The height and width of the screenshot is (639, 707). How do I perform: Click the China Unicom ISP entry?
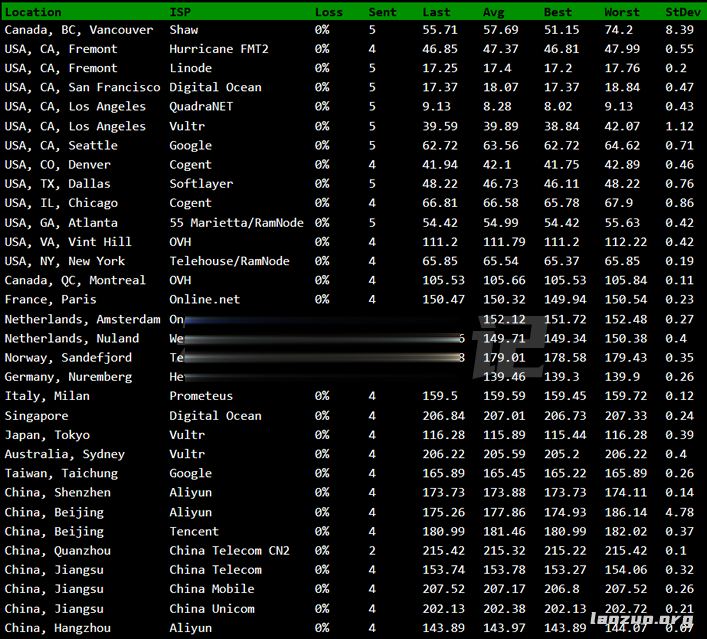coord(212,609)
